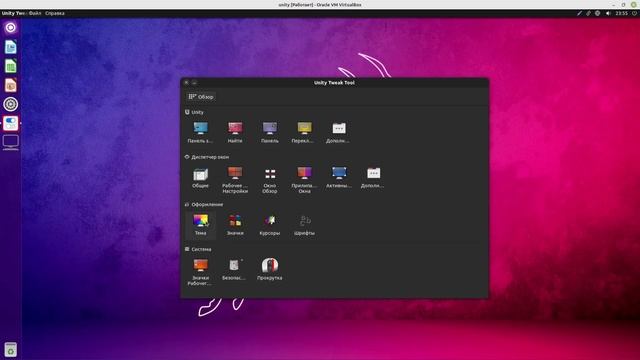
Task: Launch LibreOffice Writer from the launcher
Action: tap(11, 47)
